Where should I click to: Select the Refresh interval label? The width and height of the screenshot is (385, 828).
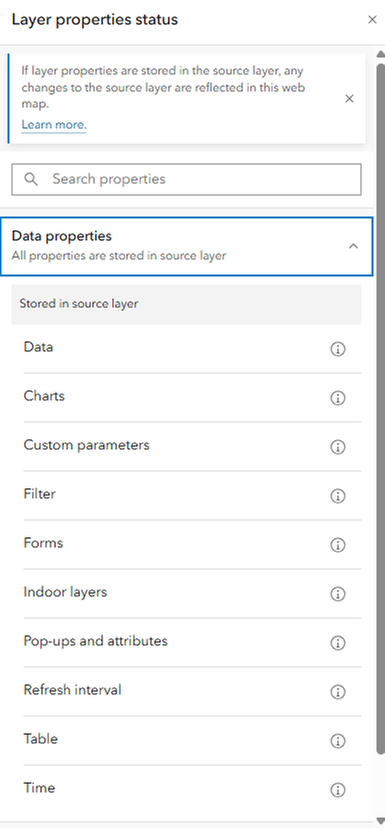(x=72, y=690)
